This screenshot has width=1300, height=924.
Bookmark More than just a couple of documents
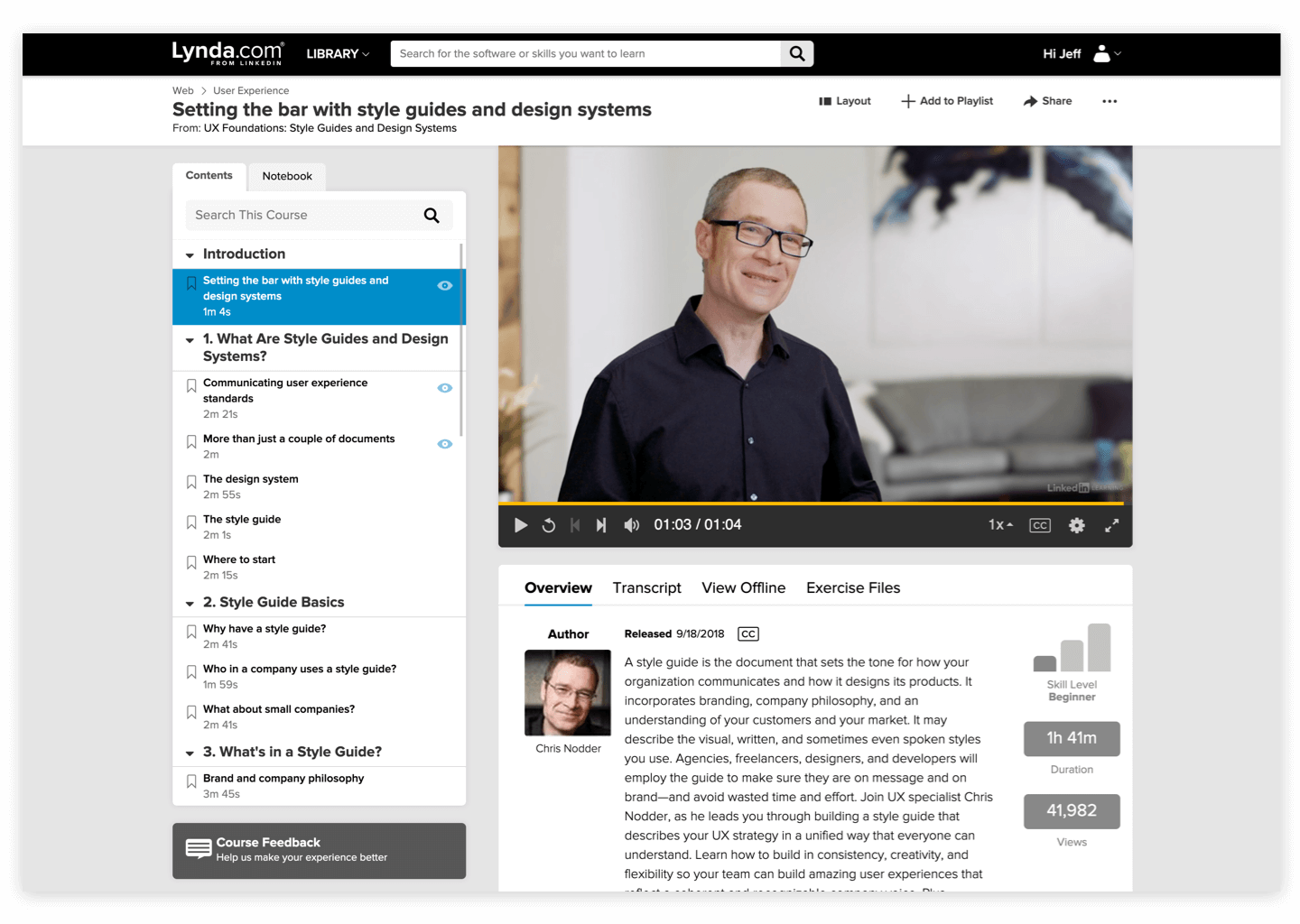[191, 442]
